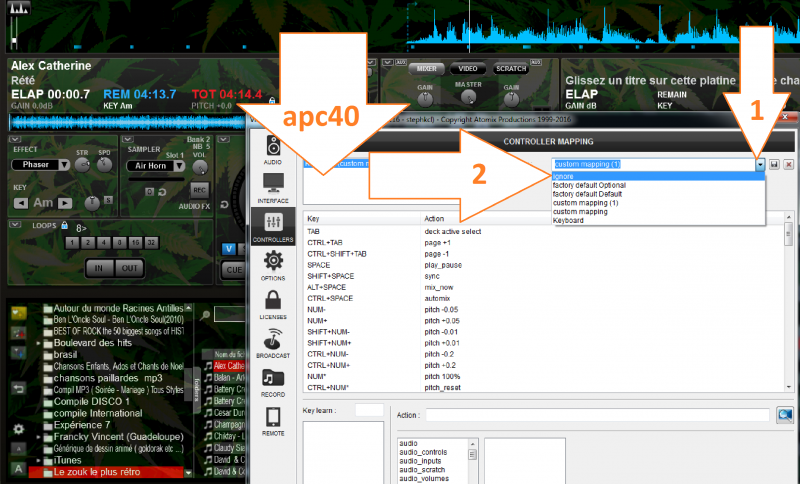The width and height of the screenshot is (800, 484).
Task: Click the Key learn field
Action: point(369,410)
